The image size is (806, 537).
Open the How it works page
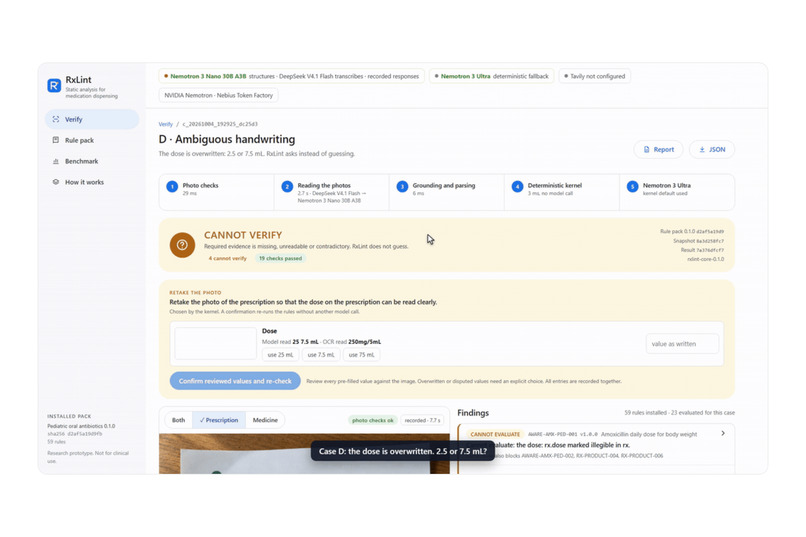[x=92, y=182]
